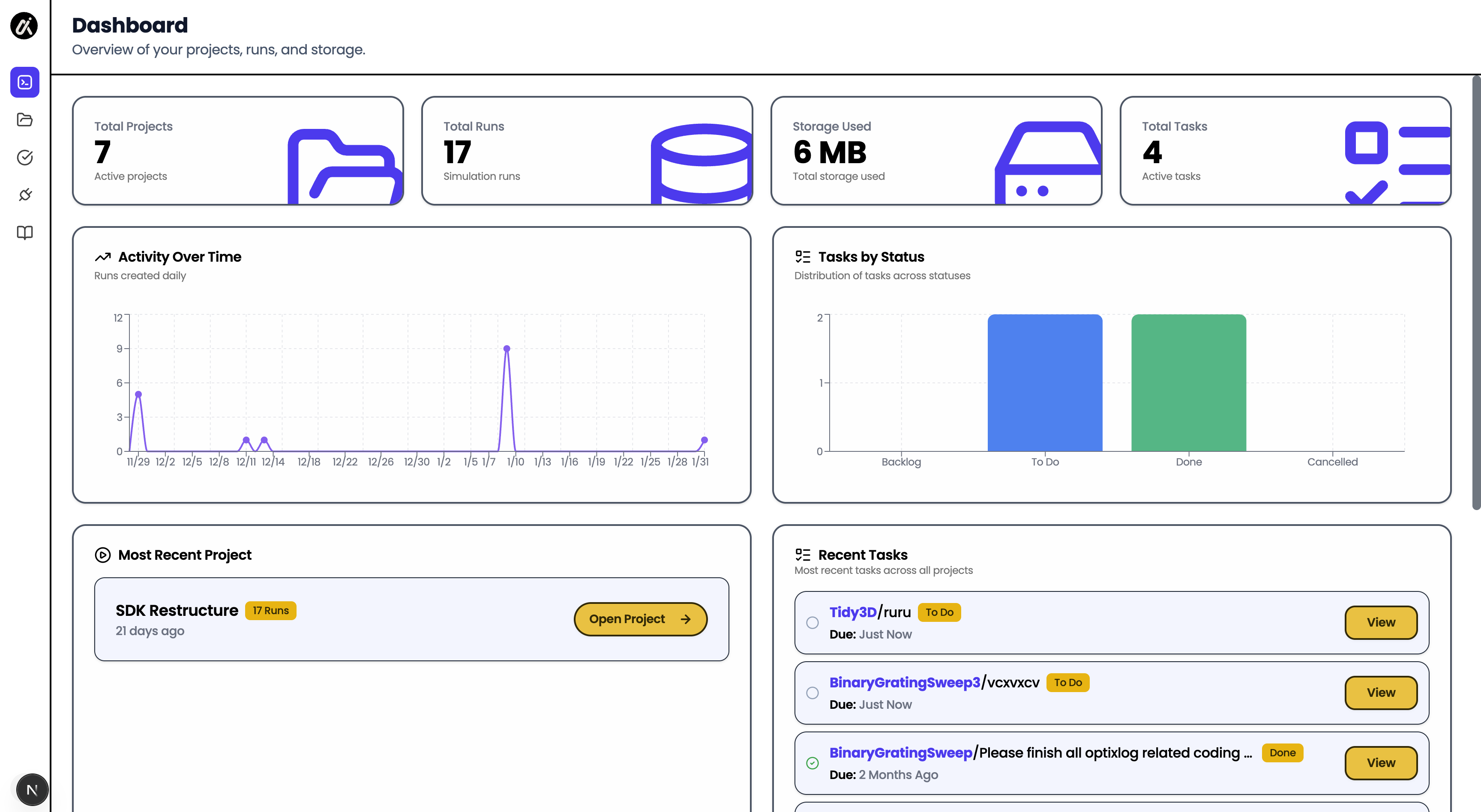Click the N avatar badge at bottom left
1481x812 pixels.
pyautogui.click(x=32, y=790)
